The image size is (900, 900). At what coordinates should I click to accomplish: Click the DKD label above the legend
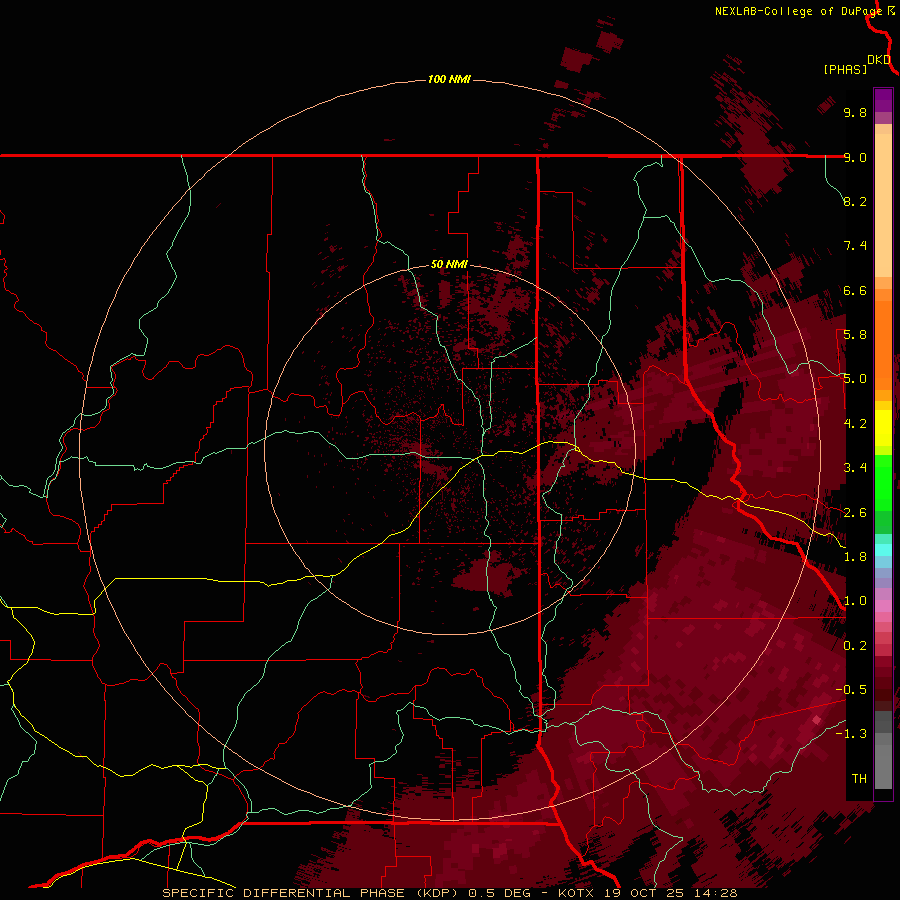click(x=879, y=59)
